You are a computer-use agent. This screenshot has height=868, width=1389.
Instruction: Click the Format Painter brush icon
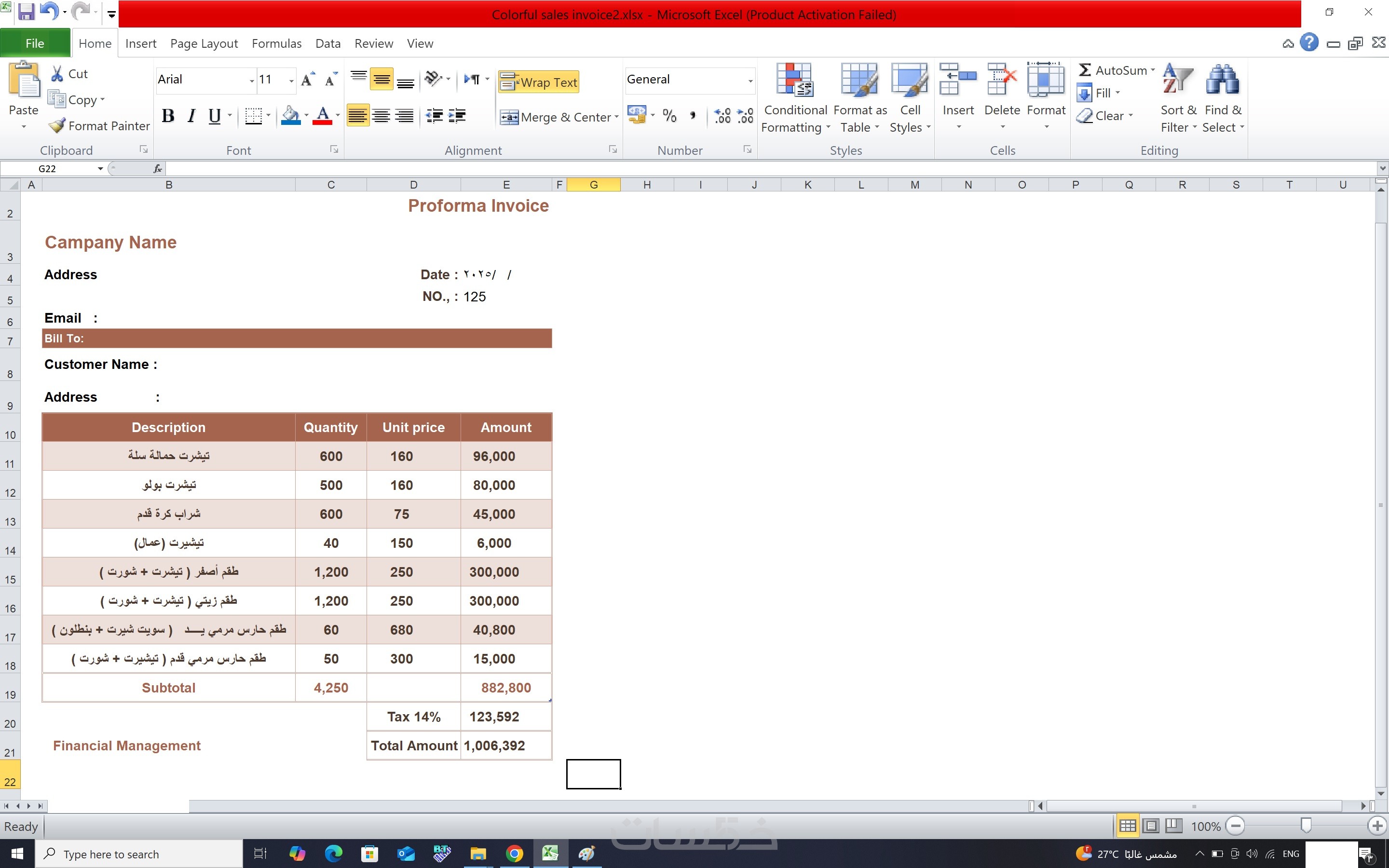pos(57,125)
